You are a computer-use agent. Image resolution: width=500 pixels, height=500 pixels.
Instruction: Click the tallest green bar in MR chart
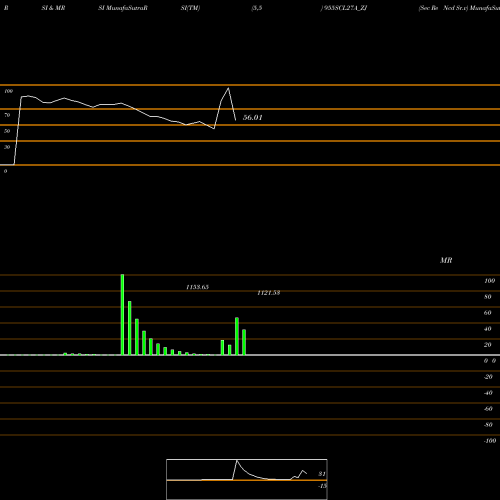click(x=122, y=315)
